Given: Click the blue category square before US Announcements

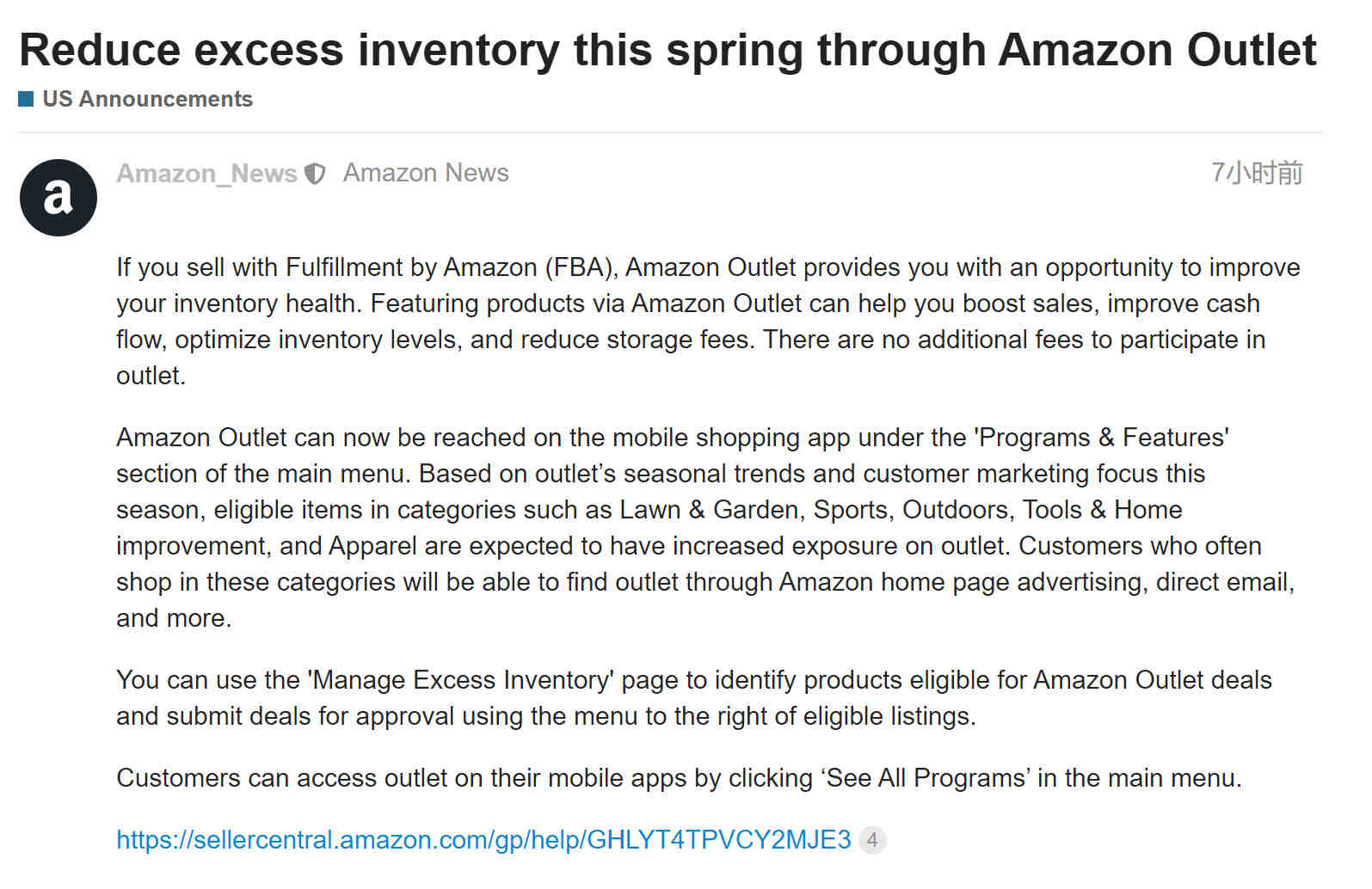Looking at the screenshot, I should tap(27, 99).
